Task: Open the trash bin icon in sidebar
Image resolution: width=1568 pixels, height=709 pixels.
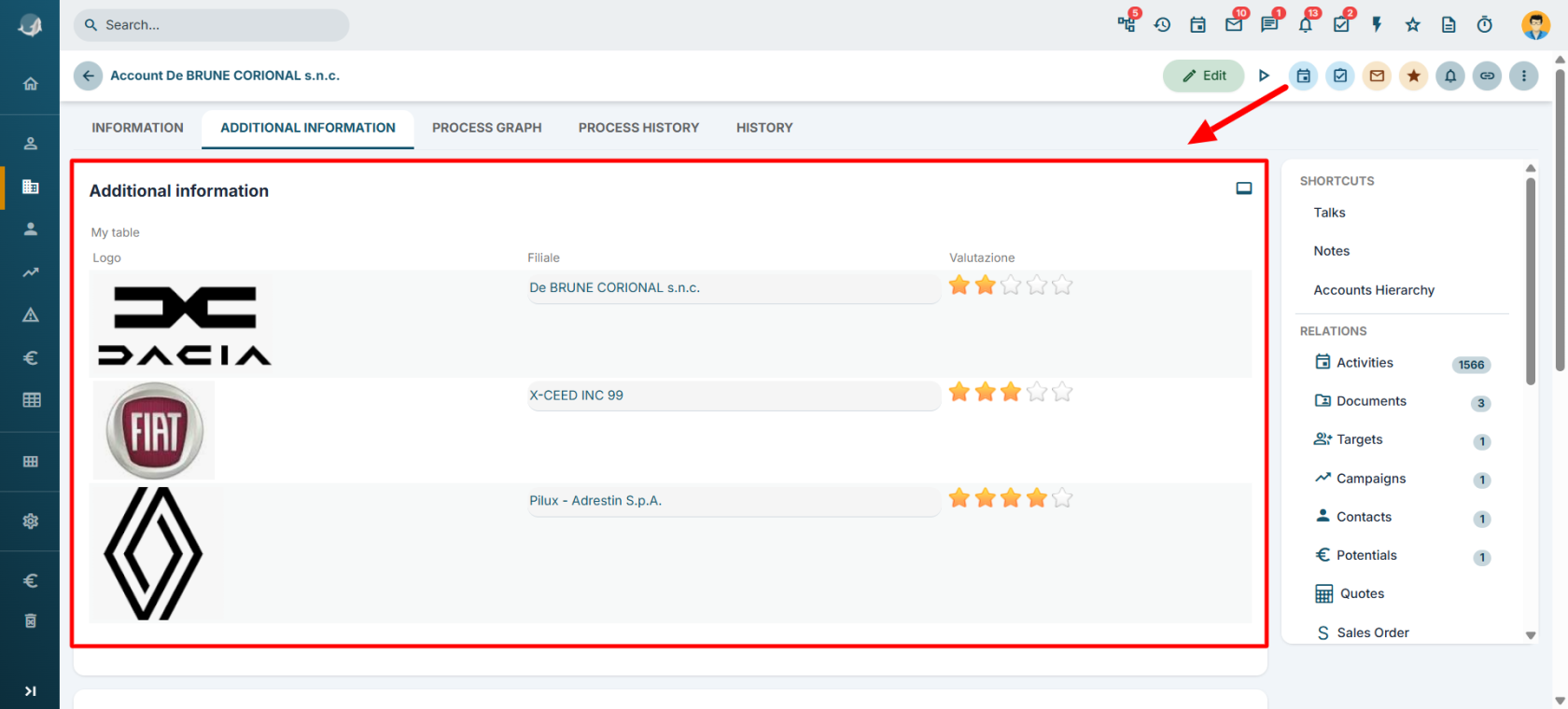Action: click(x=31, y=621)
